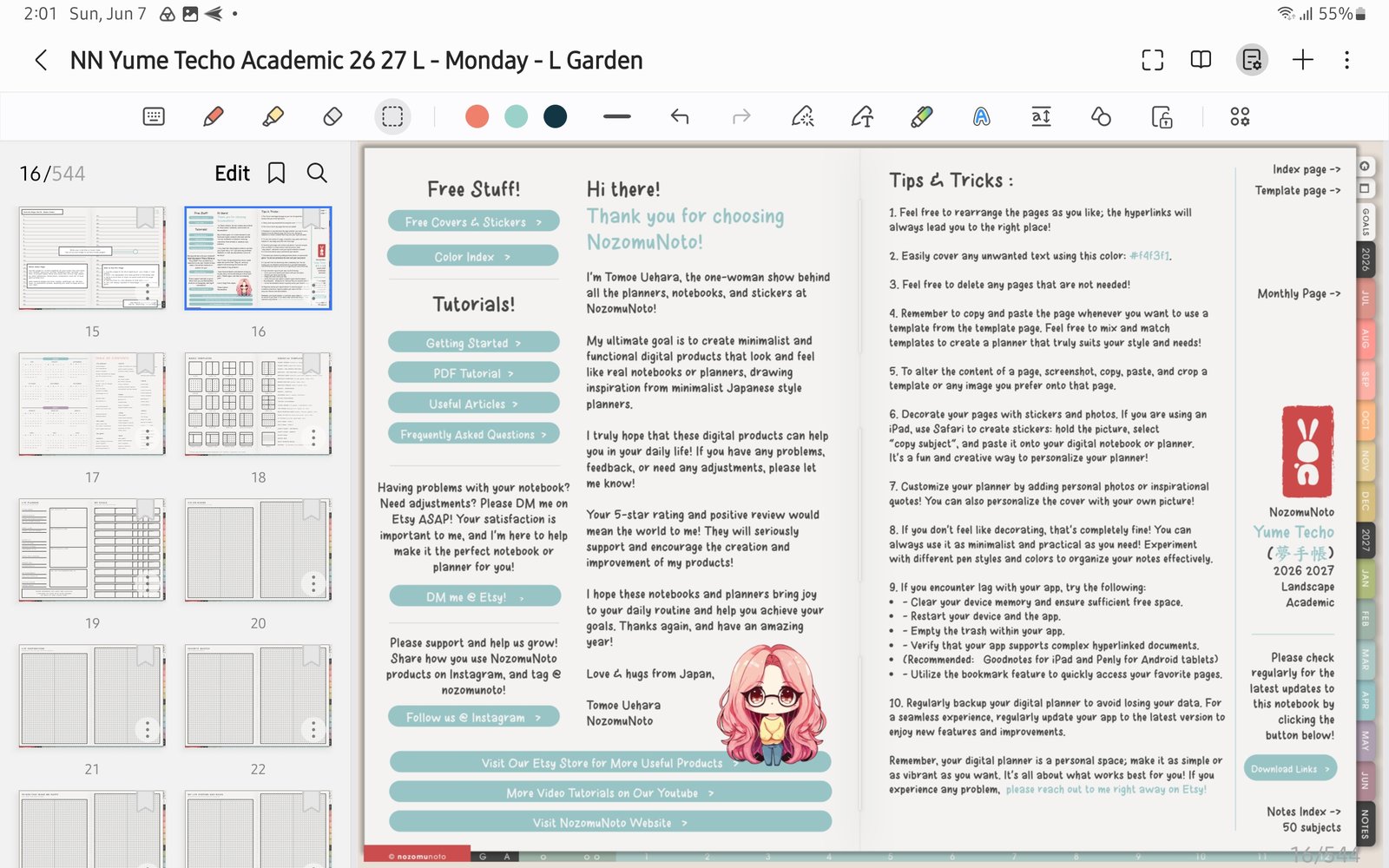
Task: Toggle bookmark on page 21 thumbnail
Action: [145, 655]
